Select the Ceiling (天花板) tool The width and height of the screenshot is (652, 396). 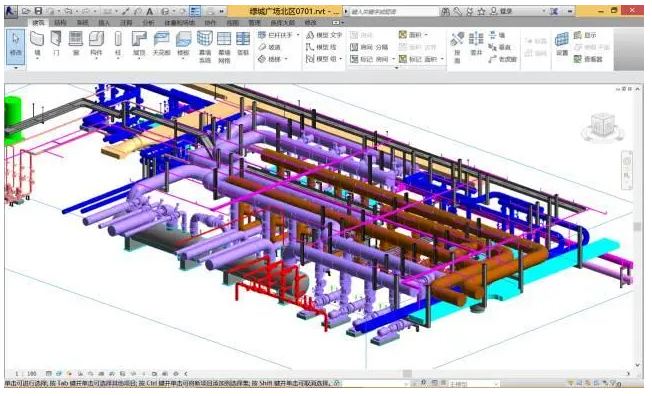(161, 44)
